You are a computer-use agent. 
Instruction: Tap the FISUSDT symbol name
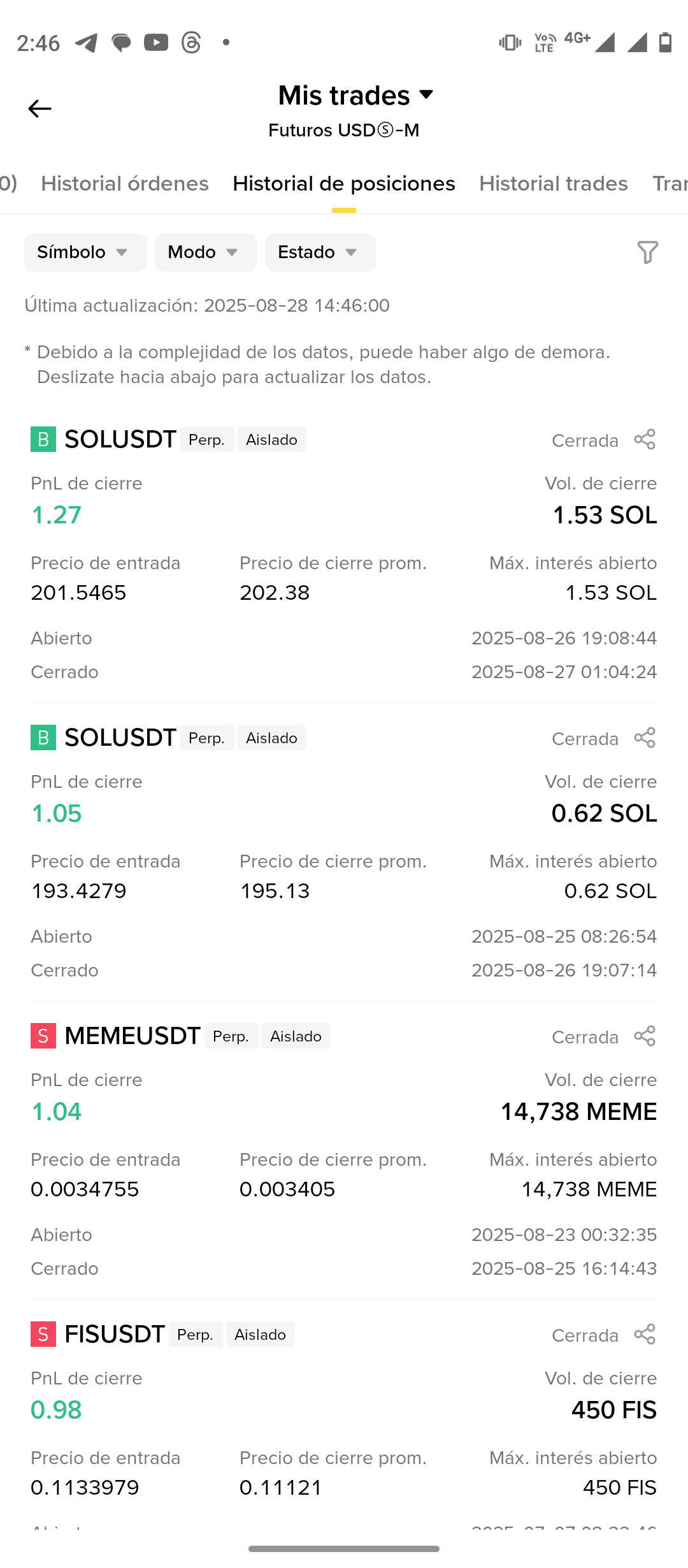coord(115,1334)
